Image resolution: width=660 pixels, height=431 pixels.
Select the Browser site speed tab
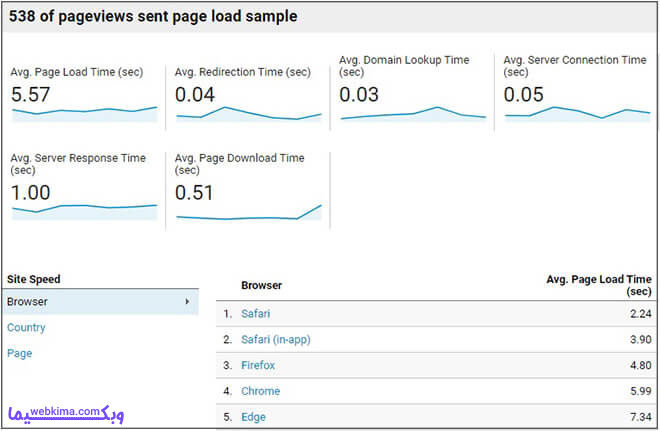tap(100, 302)
